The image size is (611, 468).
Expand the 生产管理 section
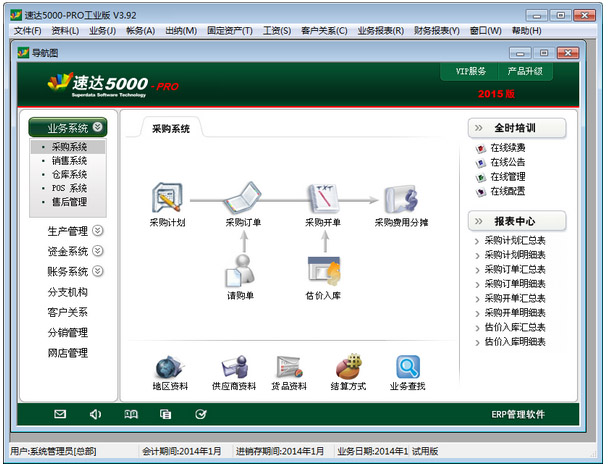tap(97, 231)
